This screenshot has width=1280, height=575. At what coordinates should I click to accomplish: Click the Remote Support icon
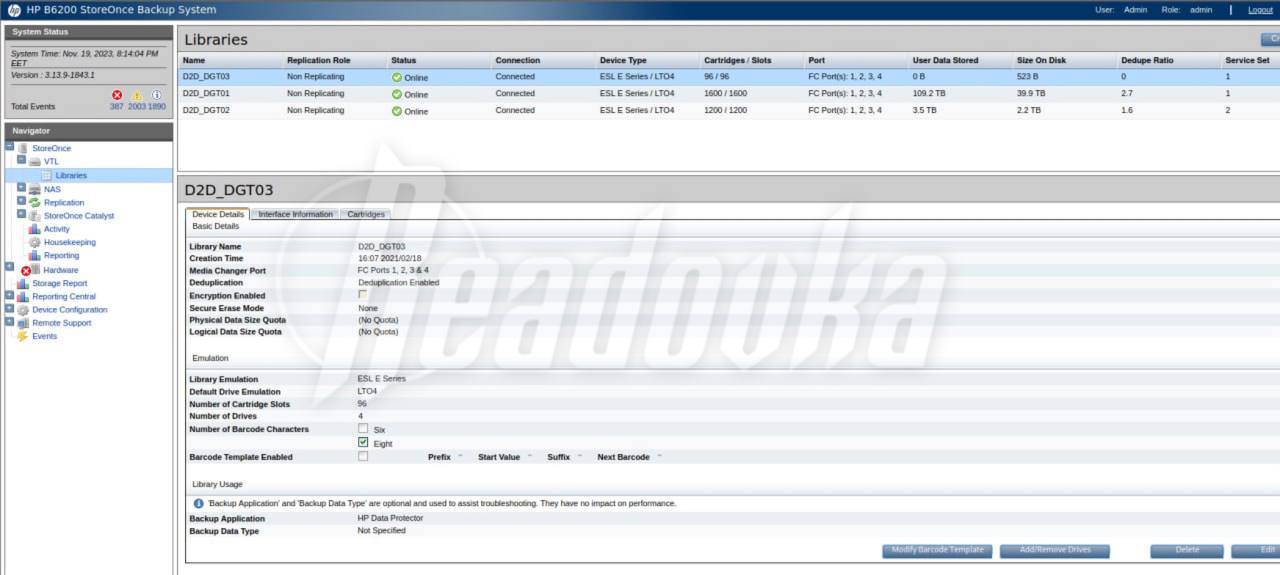coord(23,323)
